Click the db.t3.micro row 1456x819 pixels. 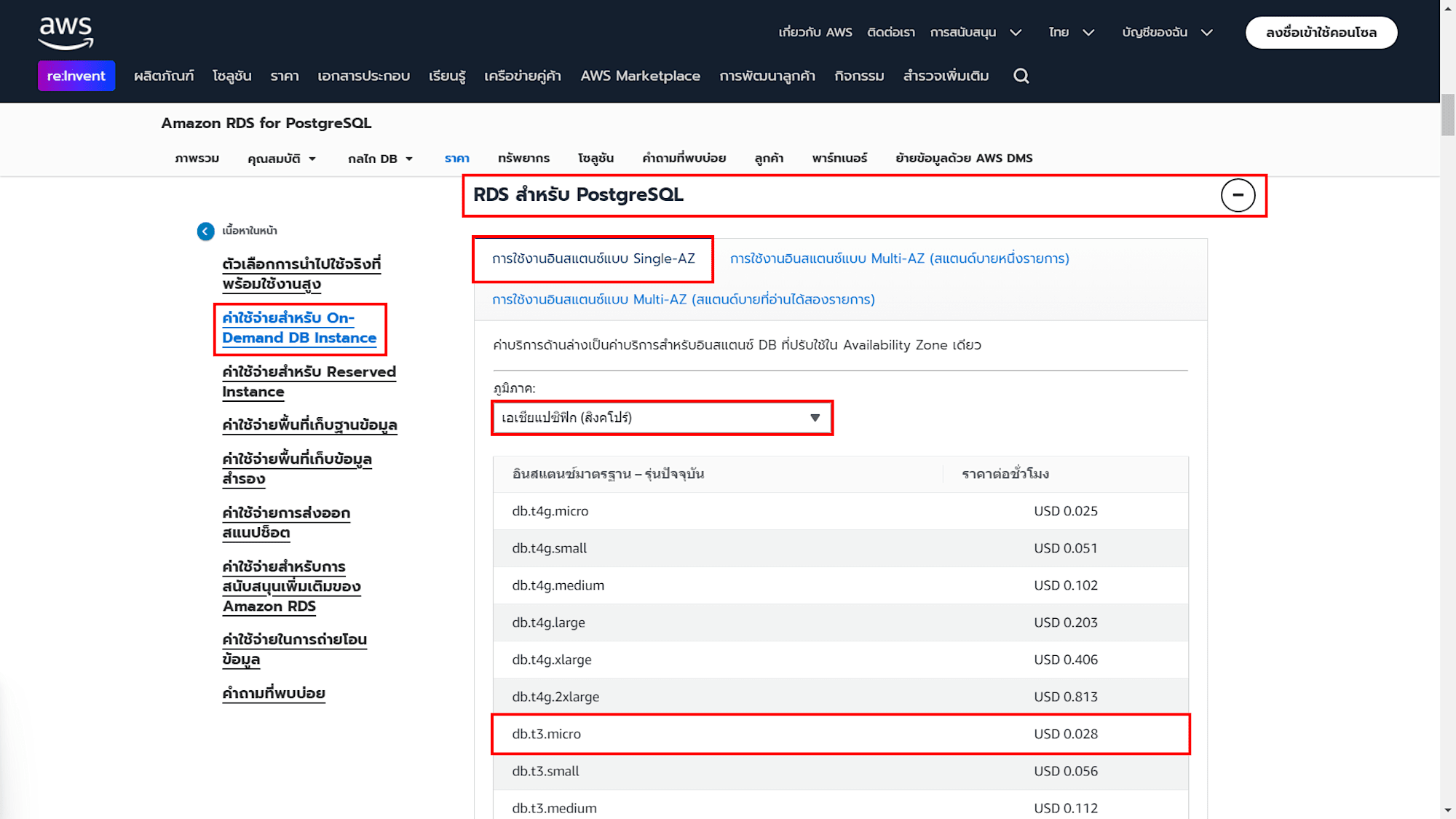pyautogui.click(x=840, y=734)
